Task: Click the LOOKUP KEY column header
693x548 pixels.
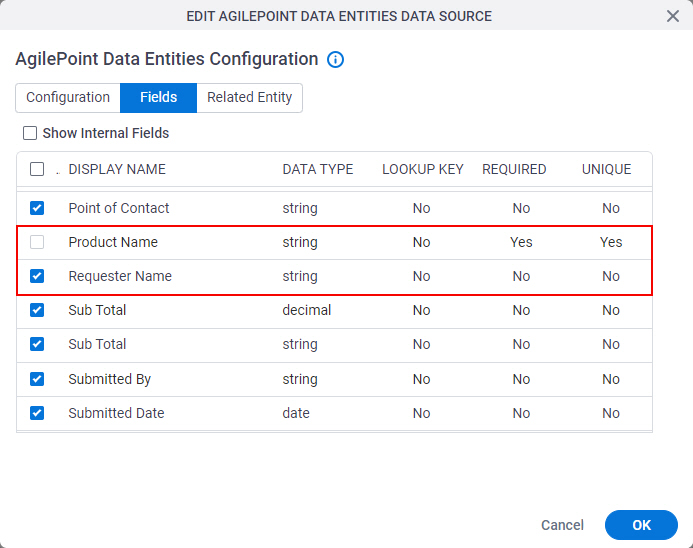Action: (423, 169)
